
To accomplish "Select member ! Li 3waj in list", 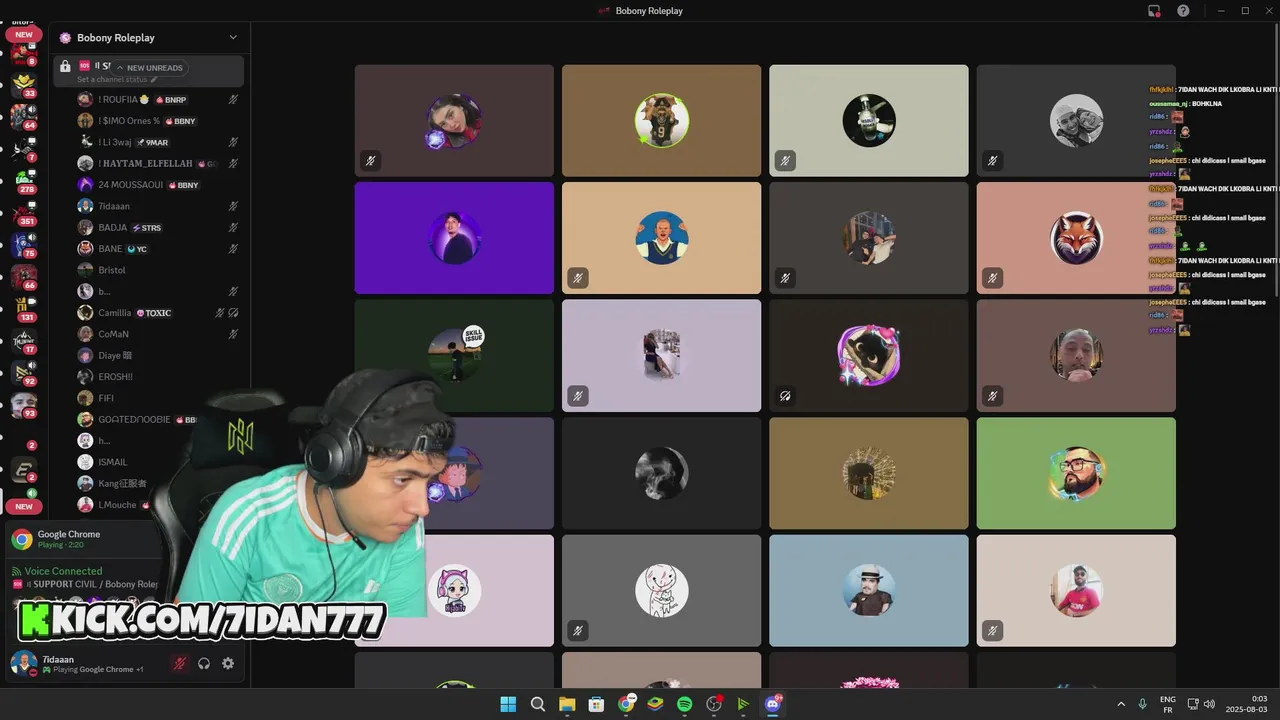I will click(x=158, y=142).
